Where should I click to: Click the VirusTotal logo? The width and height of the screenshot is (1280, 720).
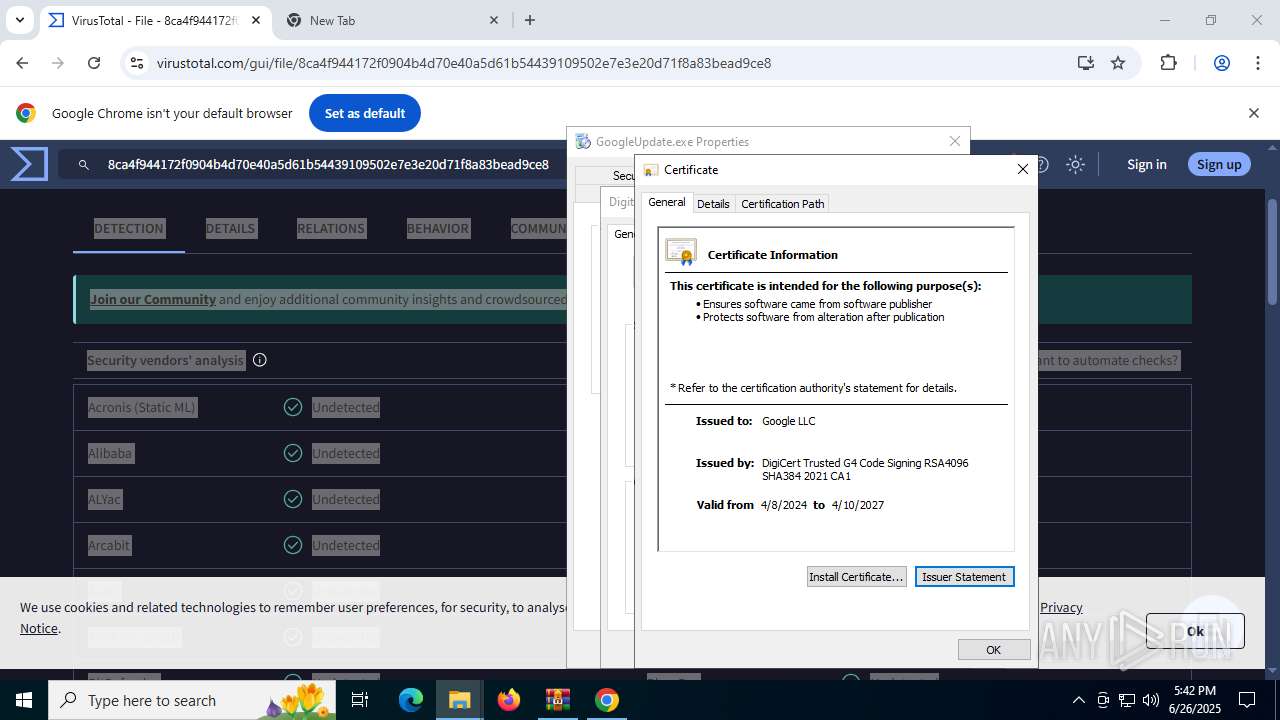pos(29,164)
